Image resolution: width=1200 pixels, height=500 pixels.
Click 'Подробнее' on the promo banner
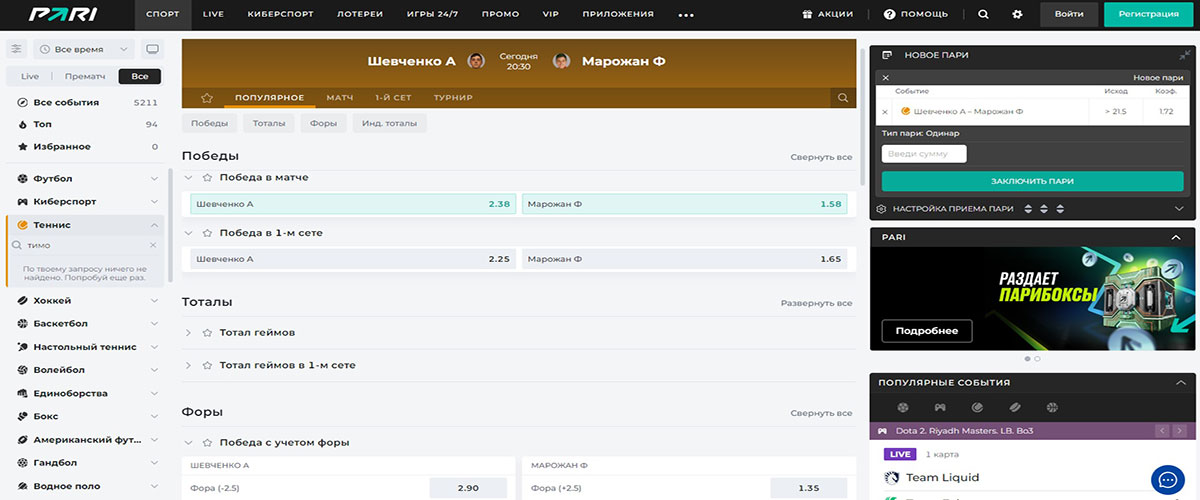tap(926, 331)
